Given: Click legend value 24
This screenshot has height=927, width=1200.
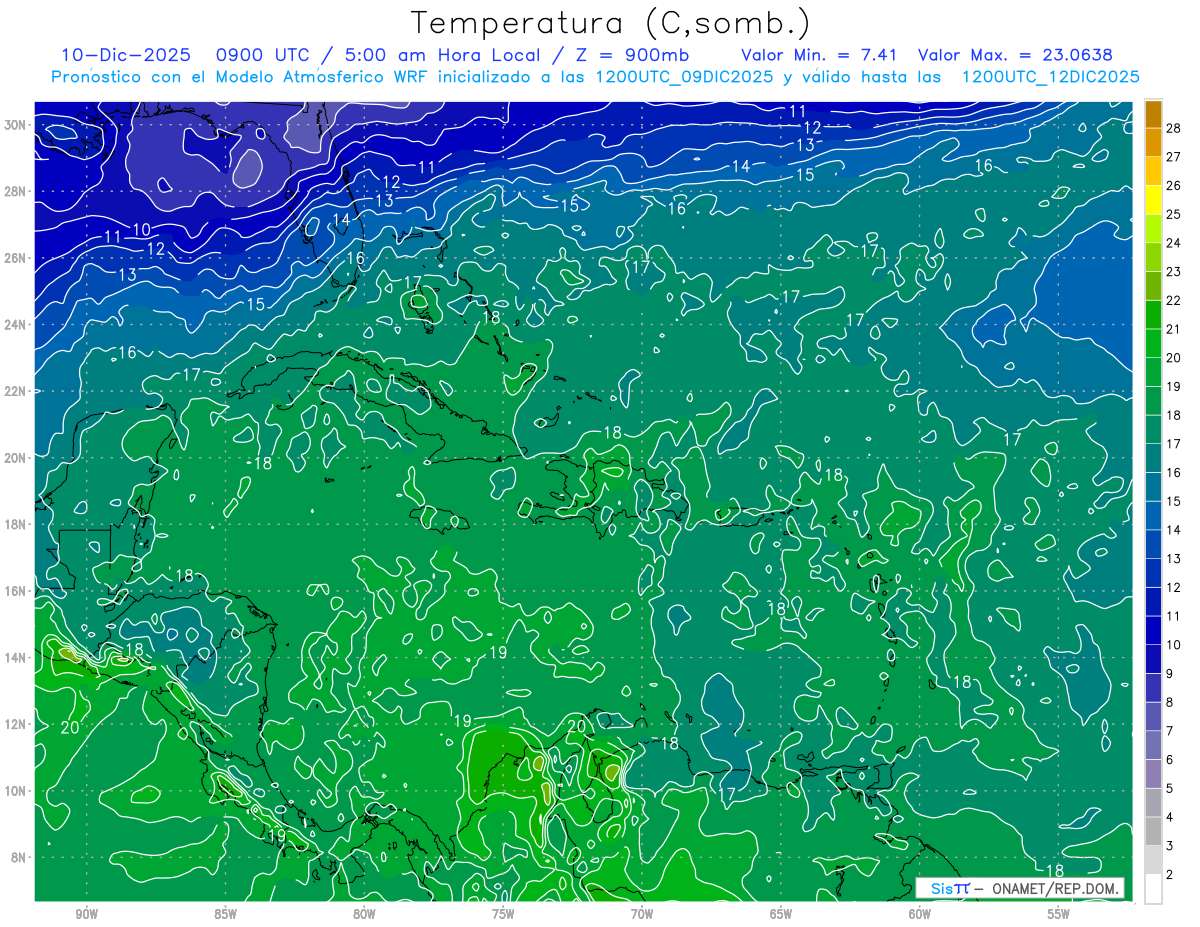Looking at the screenshot, I should point(1174,243).
